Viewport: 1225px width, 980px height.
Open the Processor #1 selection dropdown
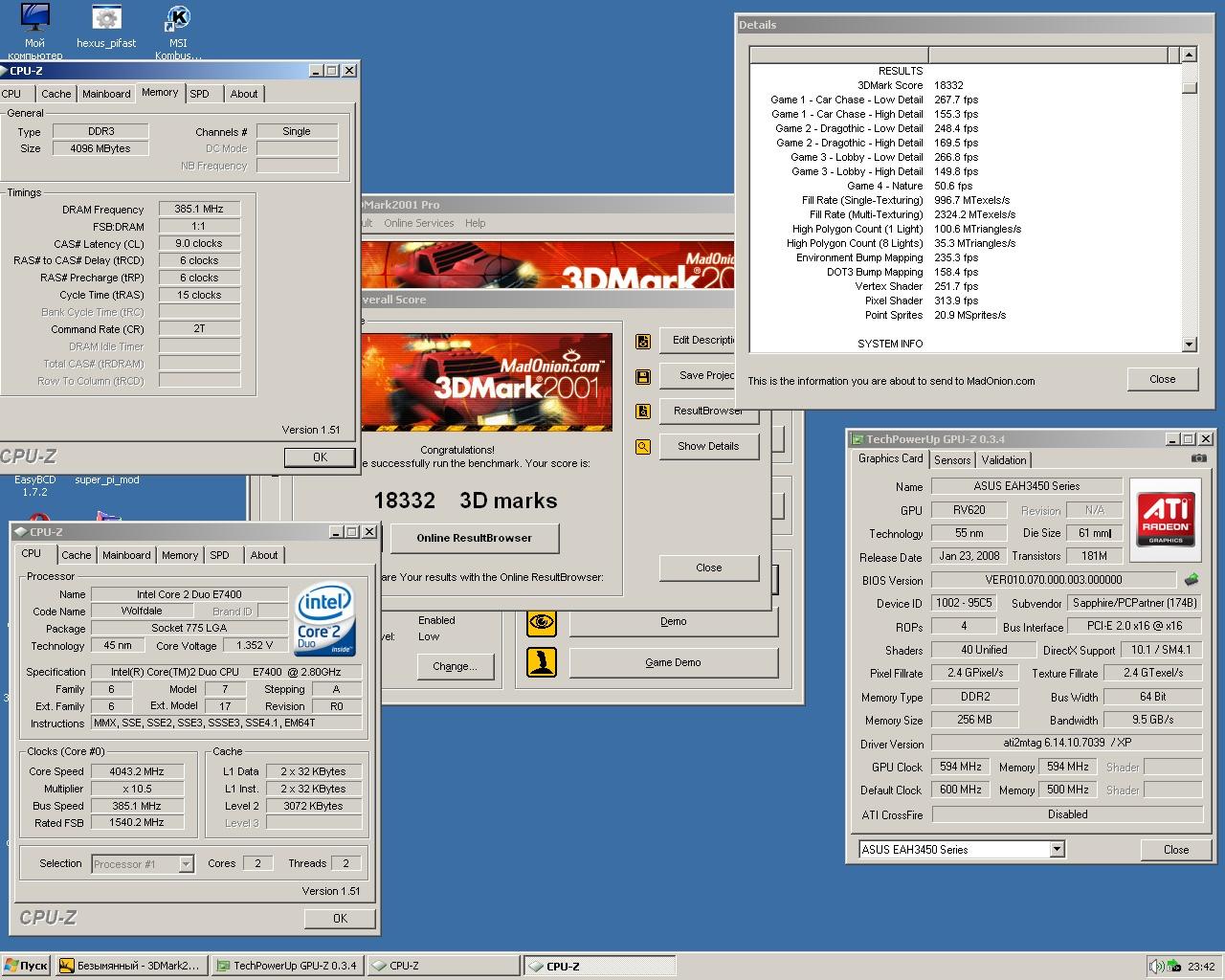pyautogui.click(x=186, y=863)
